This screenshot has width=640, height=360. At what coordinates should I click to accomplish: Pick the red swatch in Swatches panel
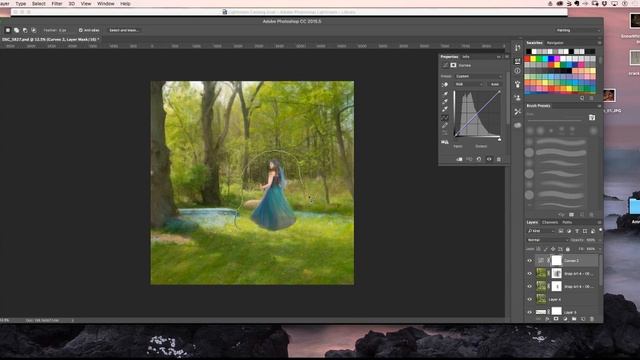pyautogui.click(x=527, y=59)
